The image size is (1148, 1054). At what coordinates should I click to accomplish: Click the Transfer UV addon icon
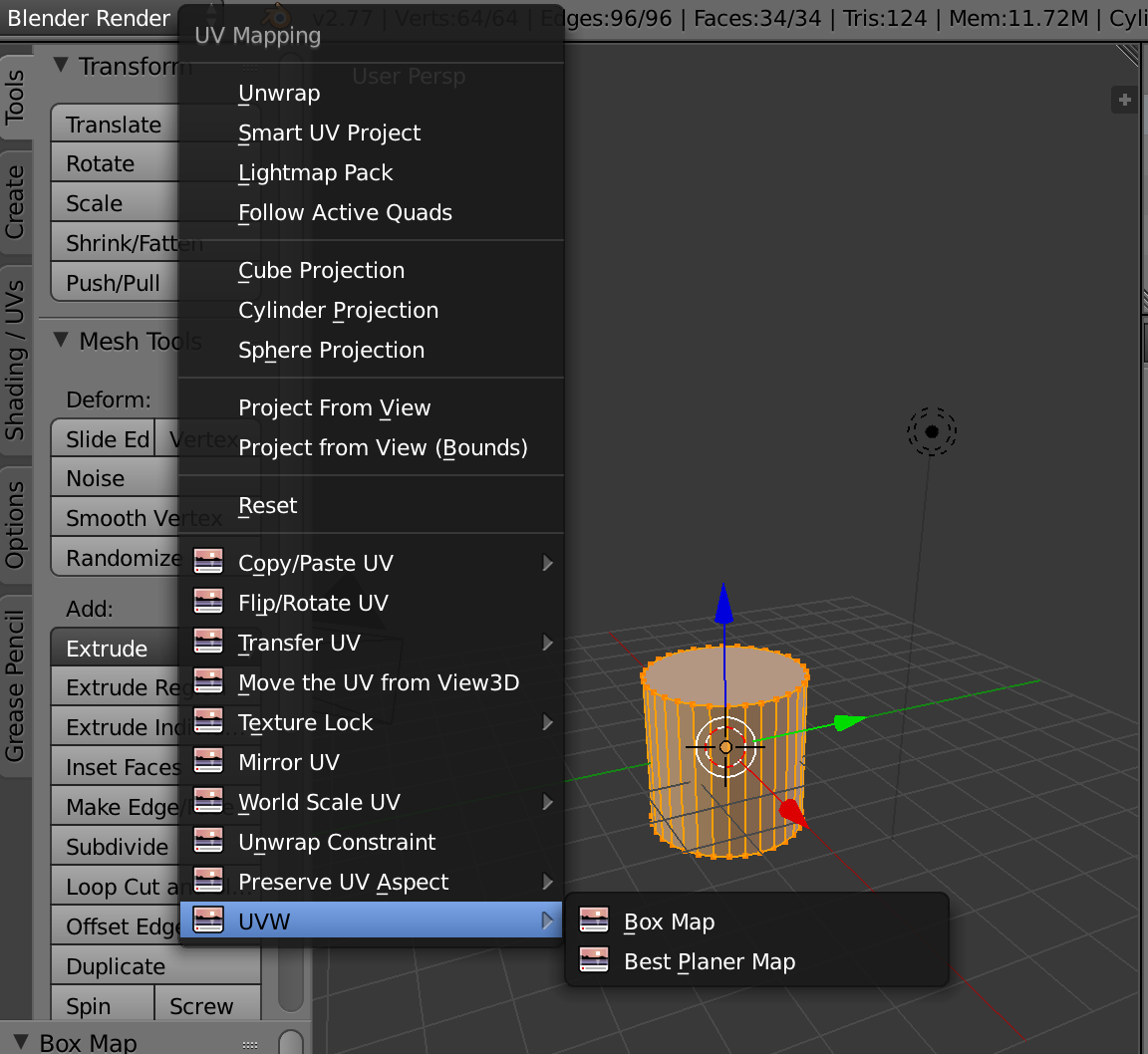click(x=208, y=642)
